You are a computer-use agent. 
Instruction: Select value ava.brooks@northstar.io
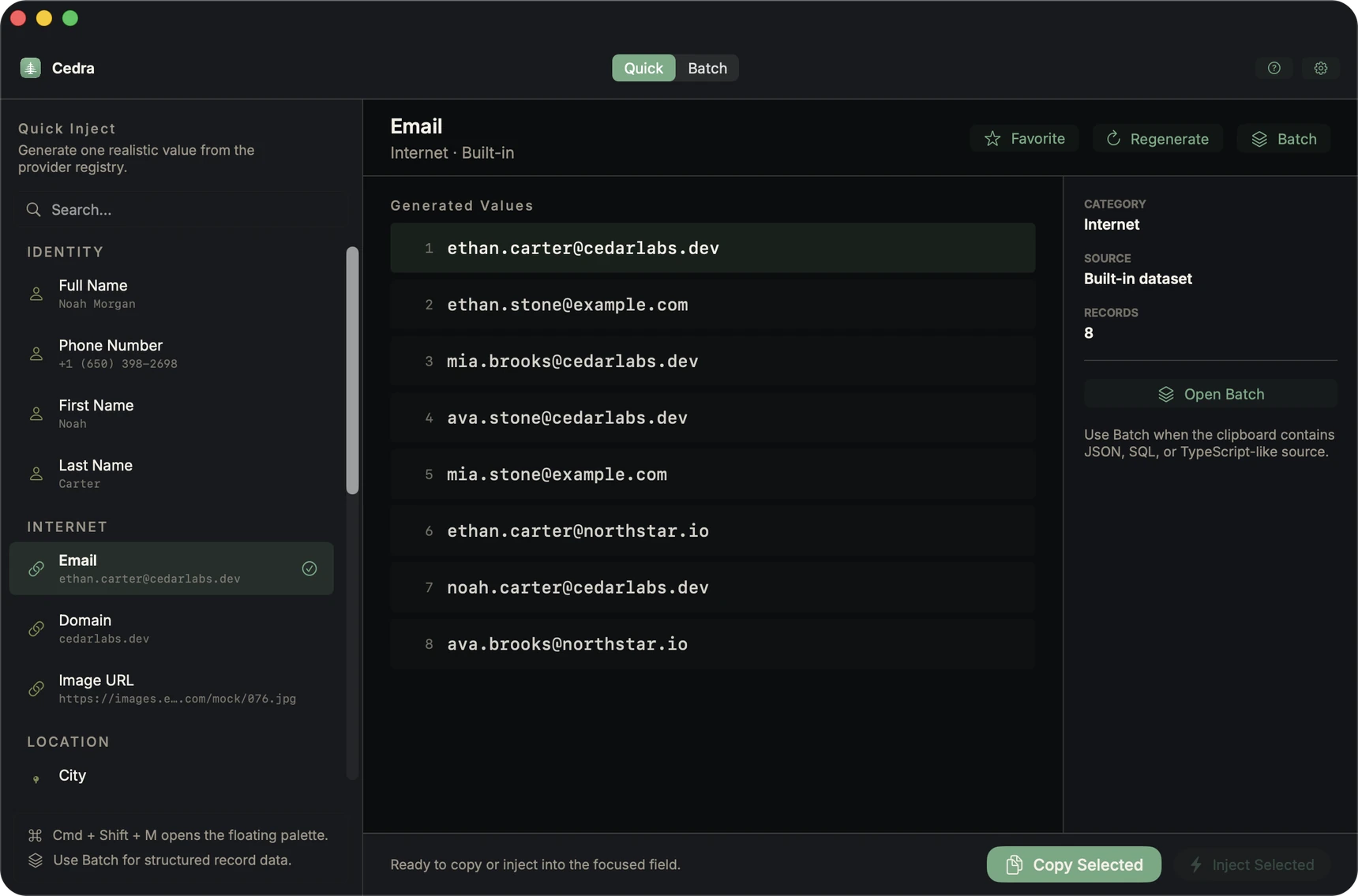point(712,644)
